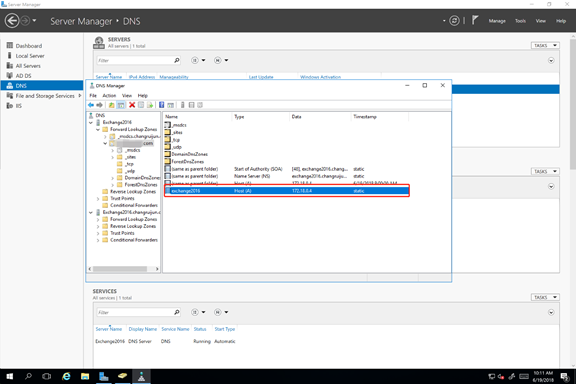
Task: Open the Servers TASKS dropdown
Action: pos(545,46)
